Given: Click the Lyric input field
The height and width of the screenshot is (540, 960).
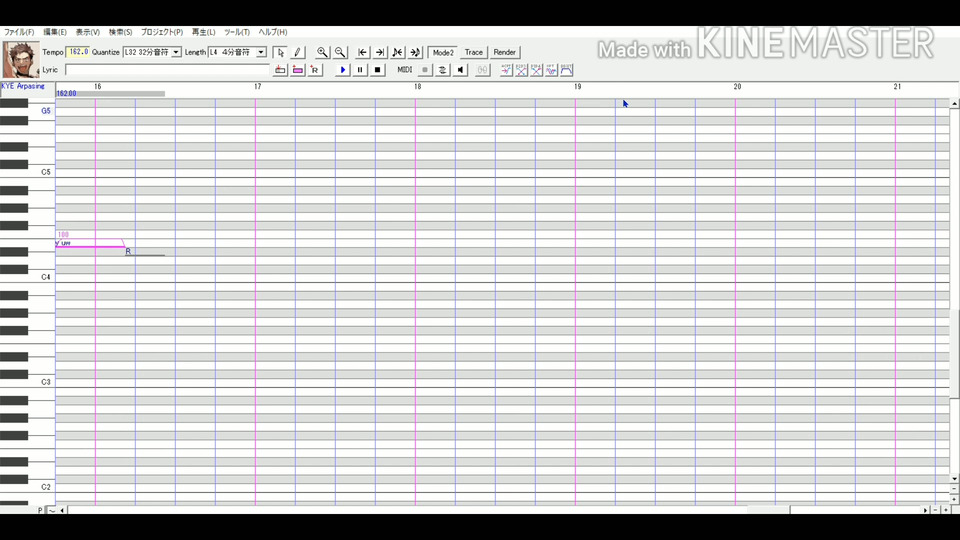Looking at the screenshot, I should click(x=167, y=70).
